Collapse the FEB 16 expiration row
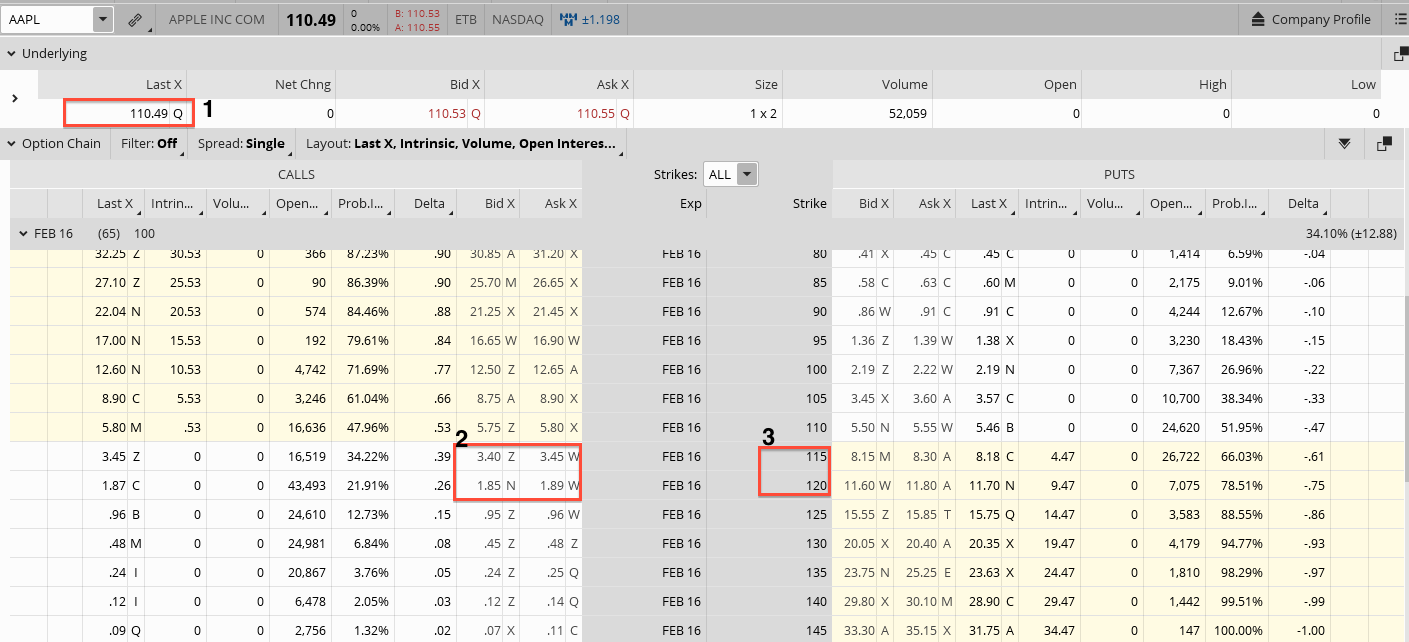The width and height of the screenshot is (1409, 642). [23, 233]
